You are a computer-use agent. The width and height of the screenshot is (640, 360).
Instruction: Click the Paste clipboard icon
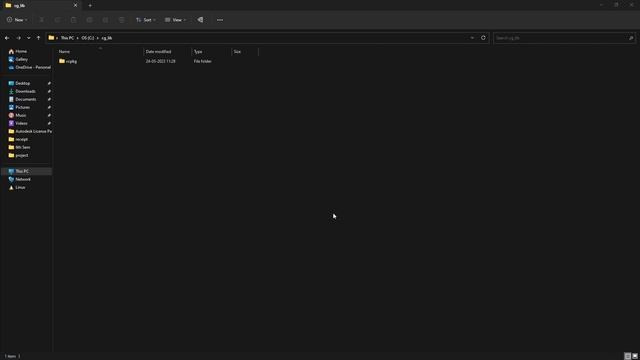73,20
